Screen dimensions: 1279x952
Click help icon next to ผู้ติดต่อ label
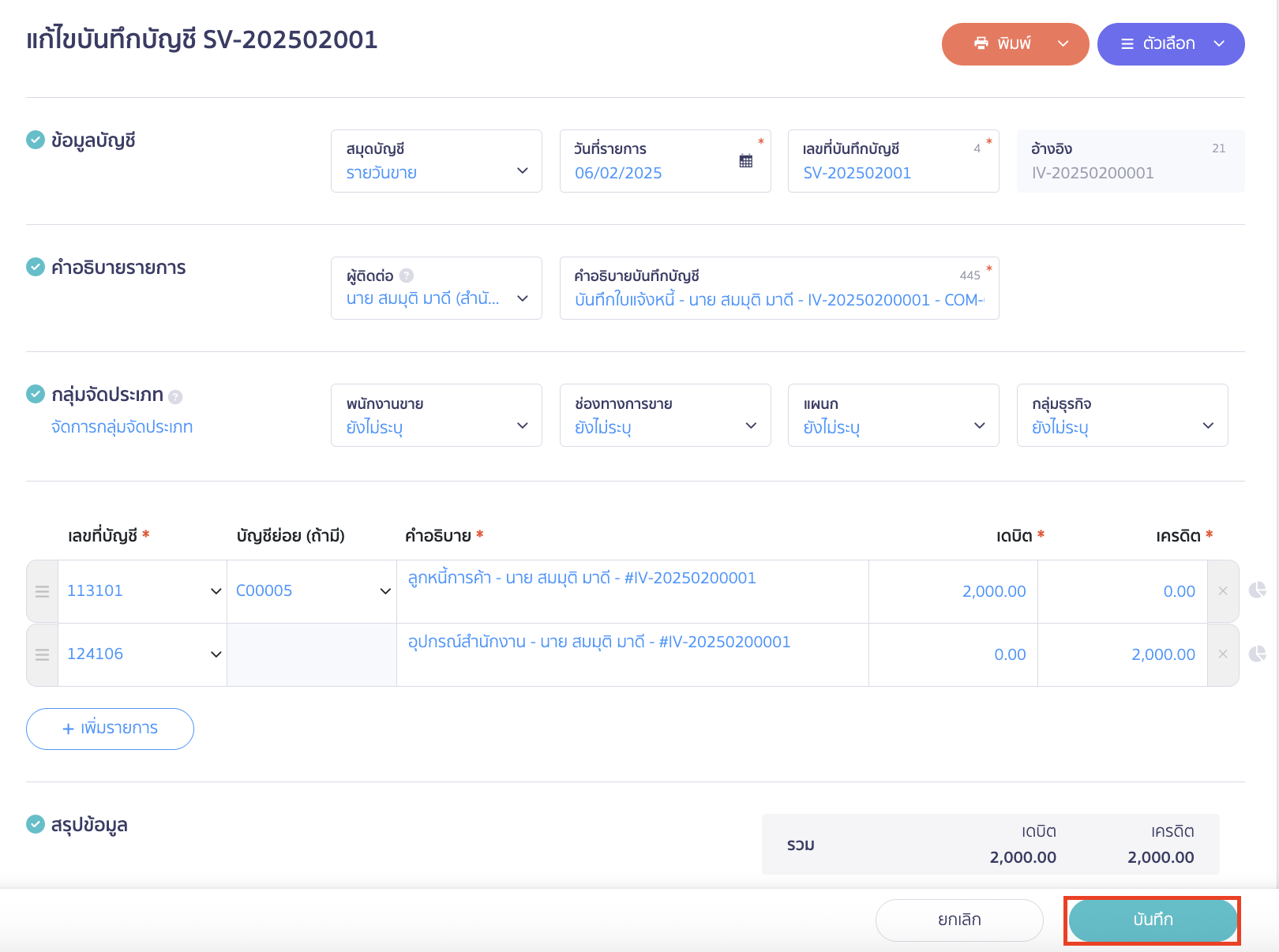point(407,275)
